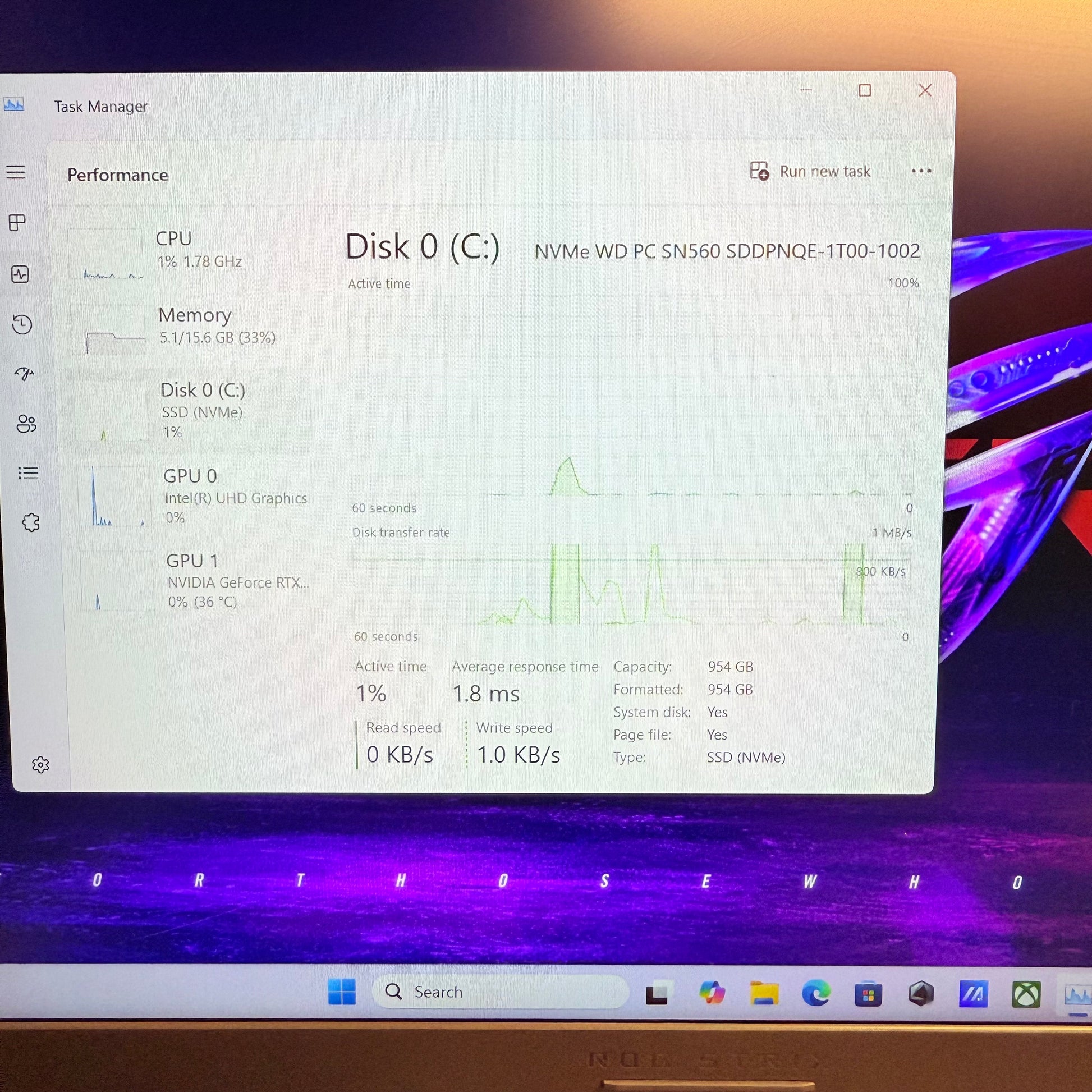Click the 1.0 KB/s write speed value
Screen dimensions: 1092x1092
point(519,755)
